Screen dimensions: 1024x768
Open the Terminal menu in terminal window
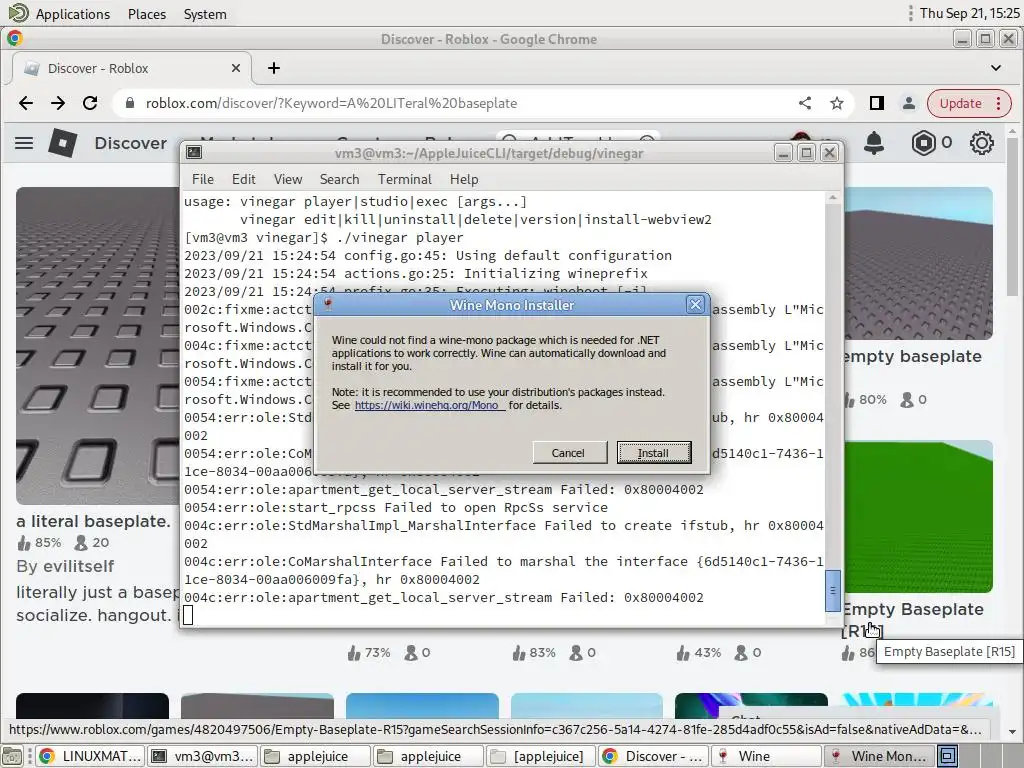pyautogui.click(x=405, y=179)
